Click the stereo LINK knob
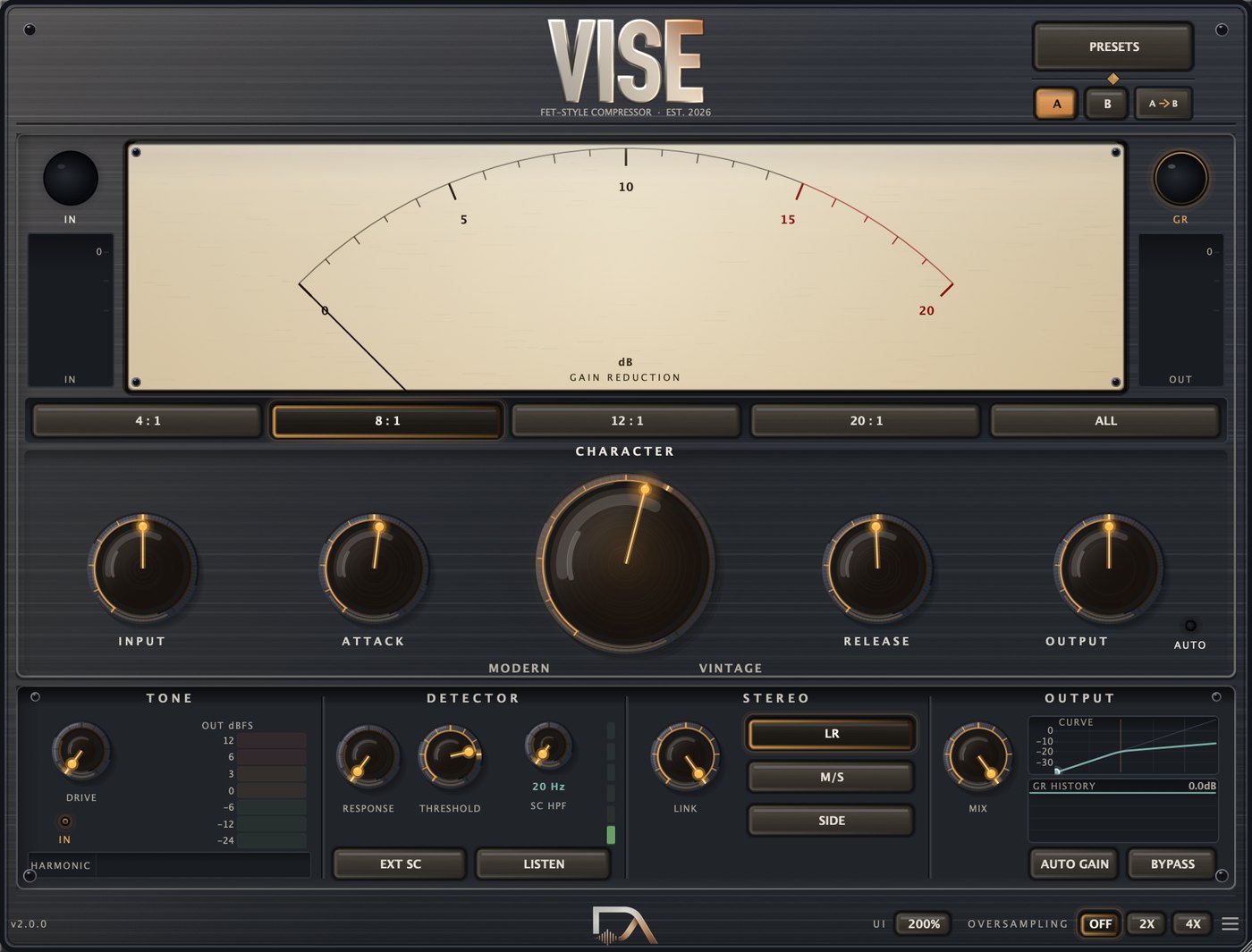Image resolution: width=1252 pixels, height=952 pixels. pos(685,758)
